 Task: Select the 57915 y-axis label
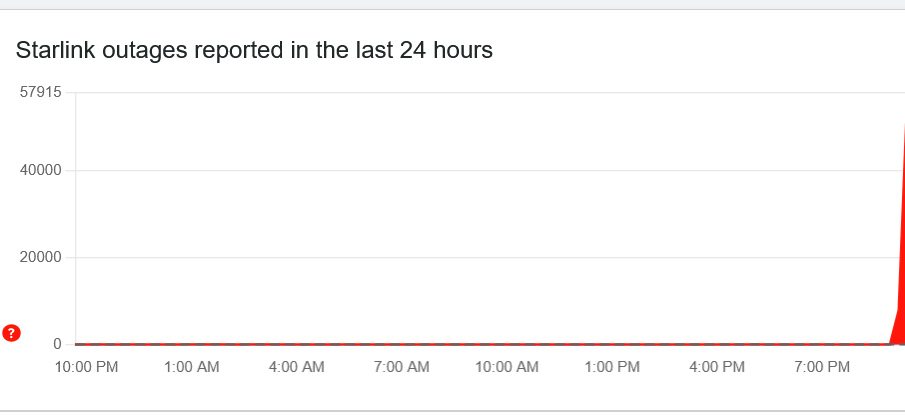point(40,92)
